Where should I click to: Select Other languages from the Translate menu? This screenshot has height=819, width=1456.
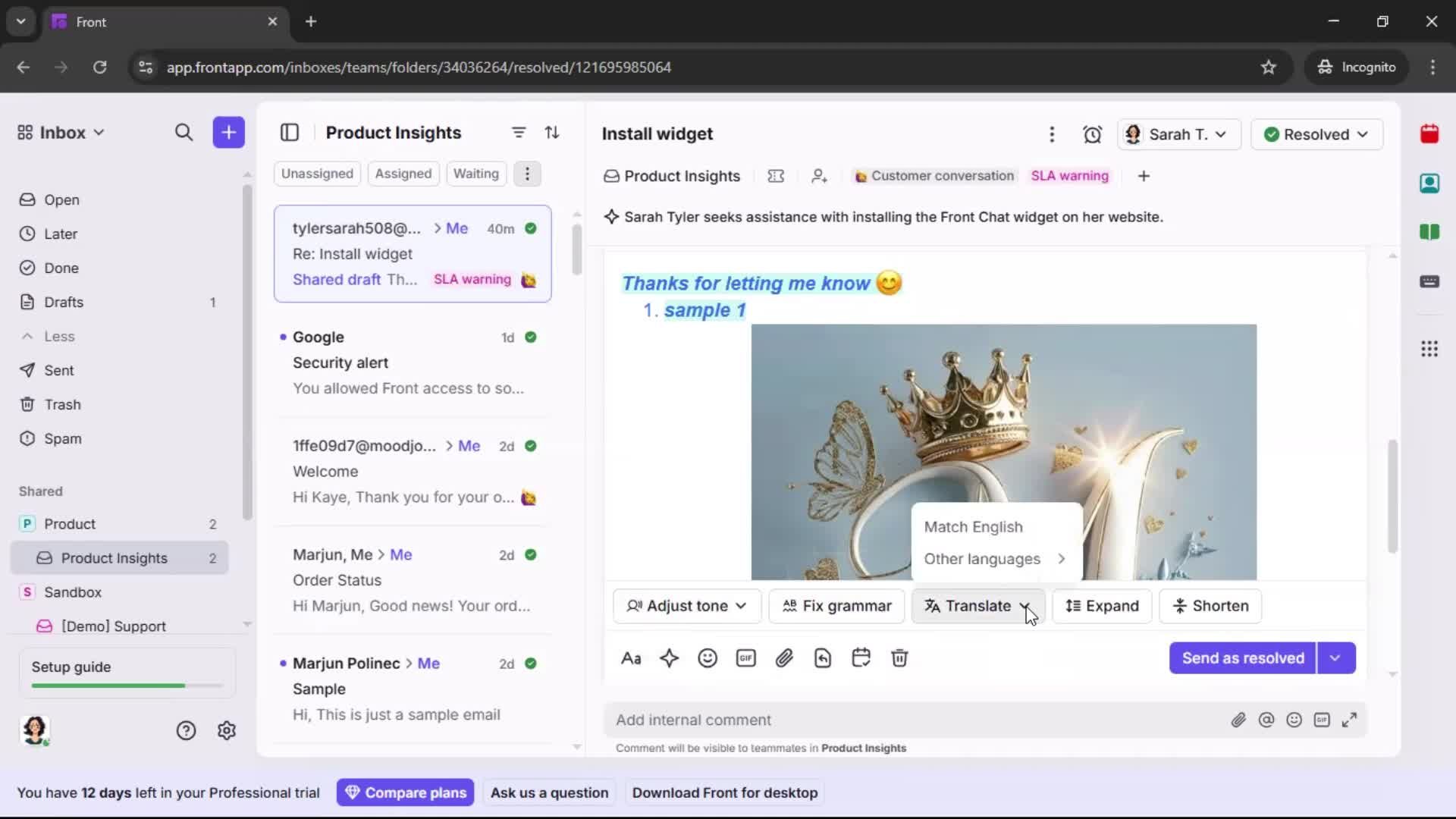click(x=983, y=559)
